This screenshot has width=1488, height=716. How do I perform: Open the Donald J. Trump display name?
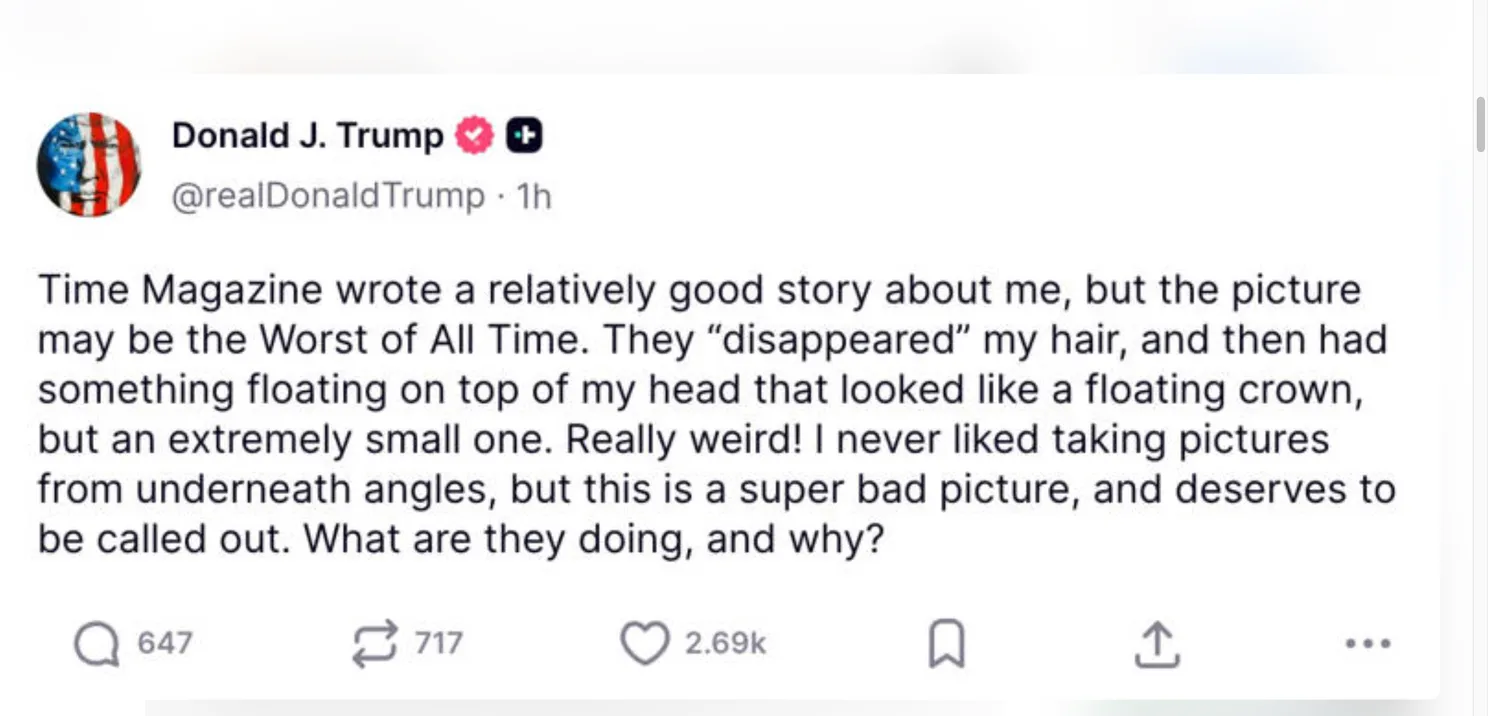307,135
